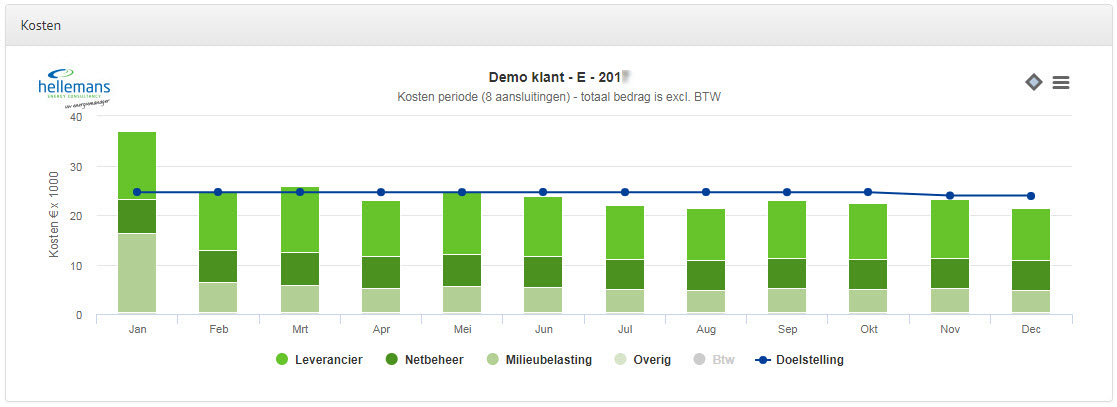
Task: Click the Milieubelasting segment of January bar
Action: [137, 273]
